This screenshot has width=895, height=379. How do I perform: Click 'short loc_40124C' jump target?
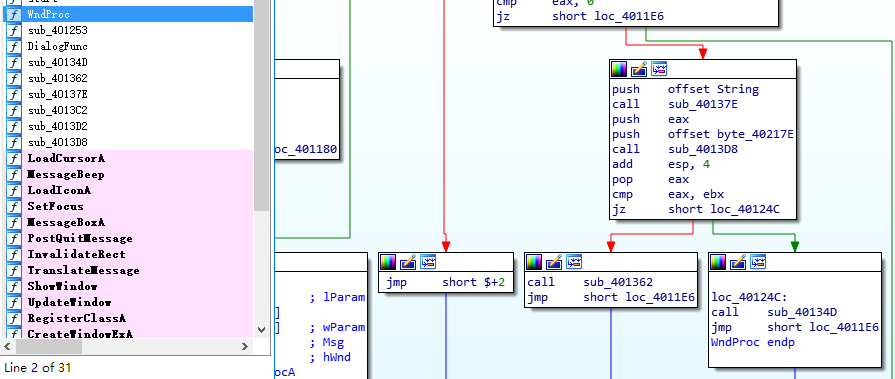(724, 209)
